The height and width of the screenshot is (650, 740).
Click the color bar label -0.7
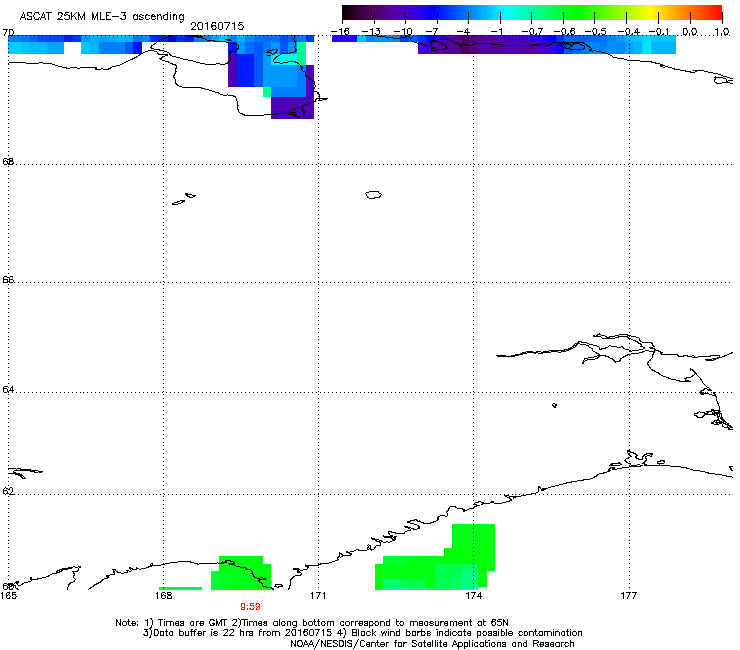pos(532,32)
